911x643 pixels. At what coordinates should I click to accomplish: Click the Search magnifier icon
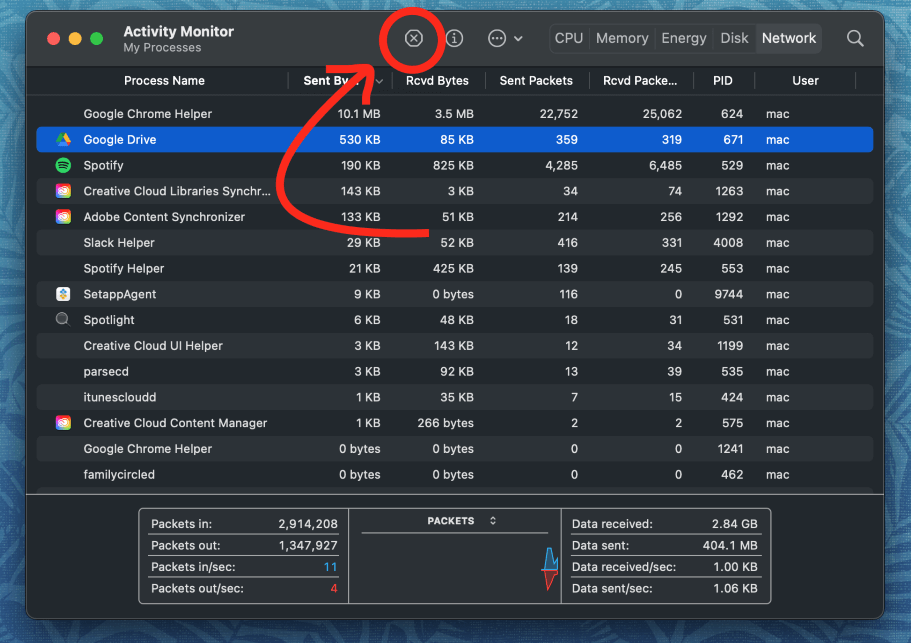pos(855,38)
